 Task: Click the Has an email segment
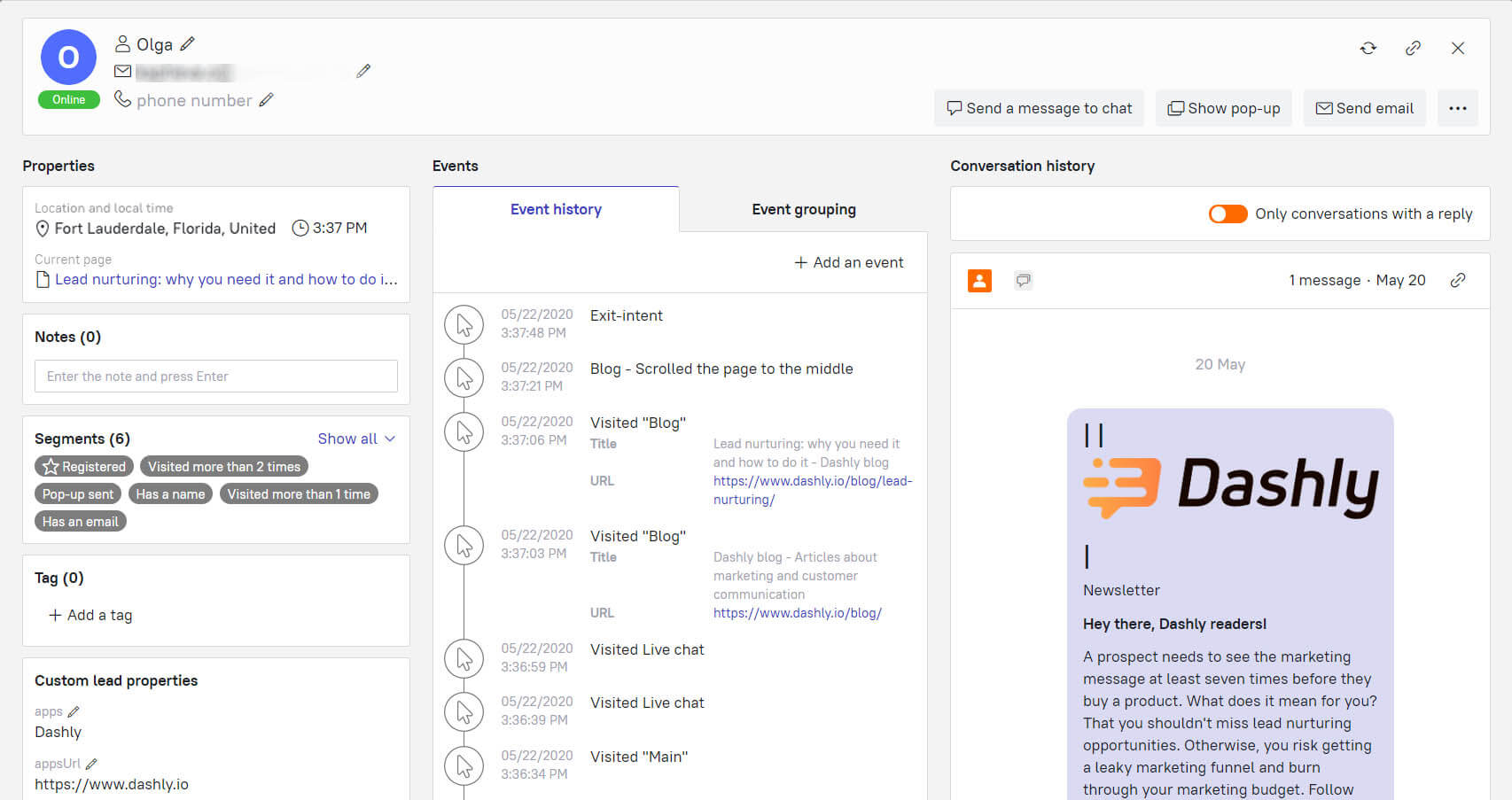coord(81,521)
